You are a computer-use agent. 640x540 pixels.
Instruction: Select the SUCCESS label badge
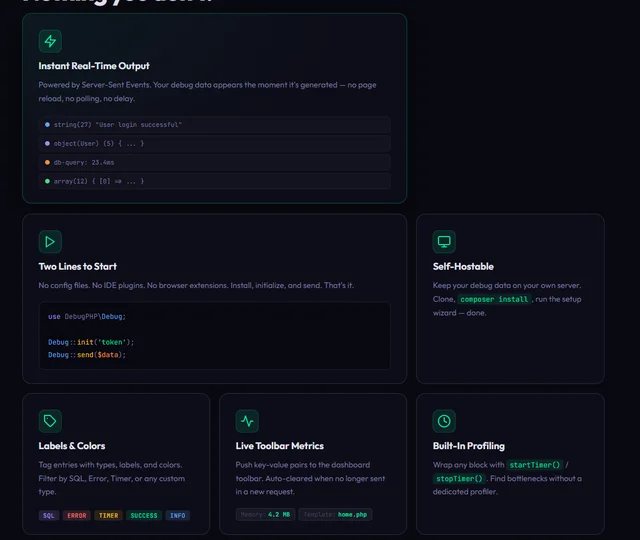click(x=144, y=516)
